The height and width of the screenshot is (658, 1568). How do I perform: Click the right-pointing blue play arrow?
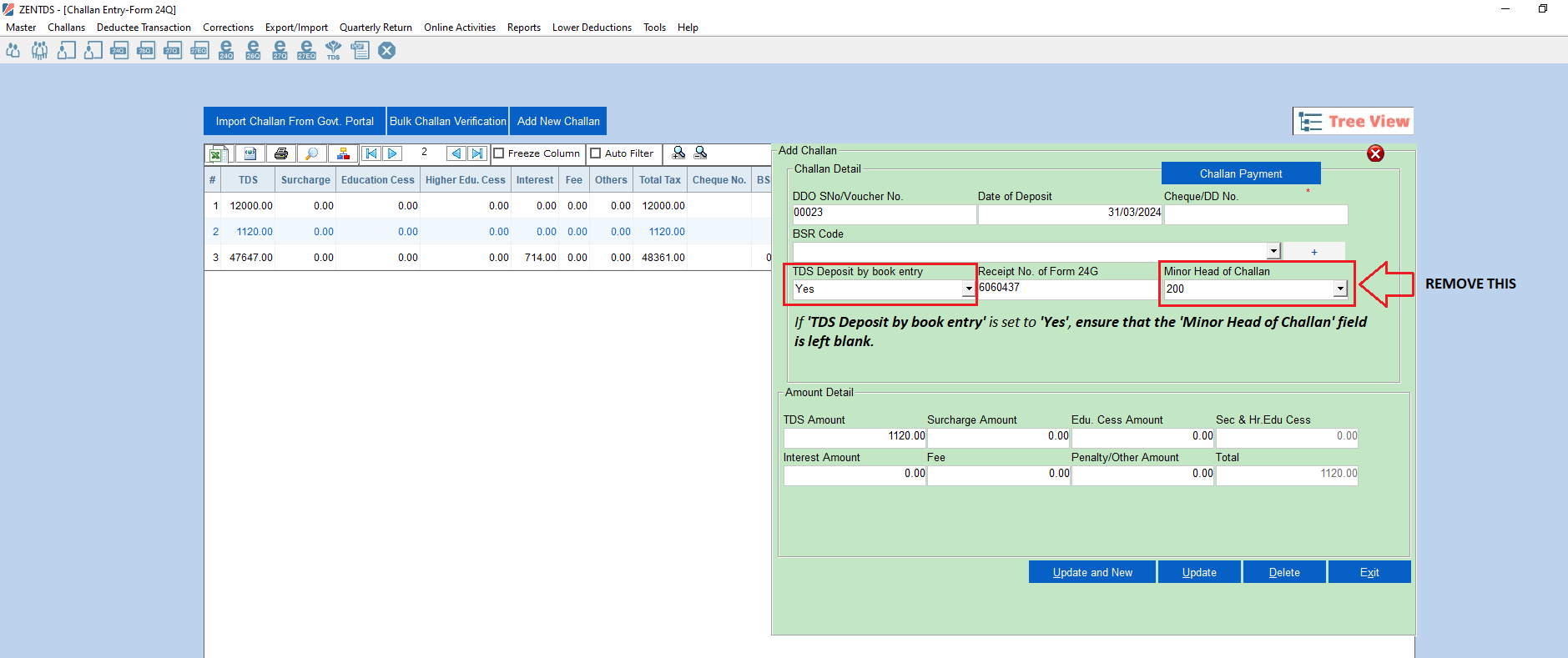point(392,153)
